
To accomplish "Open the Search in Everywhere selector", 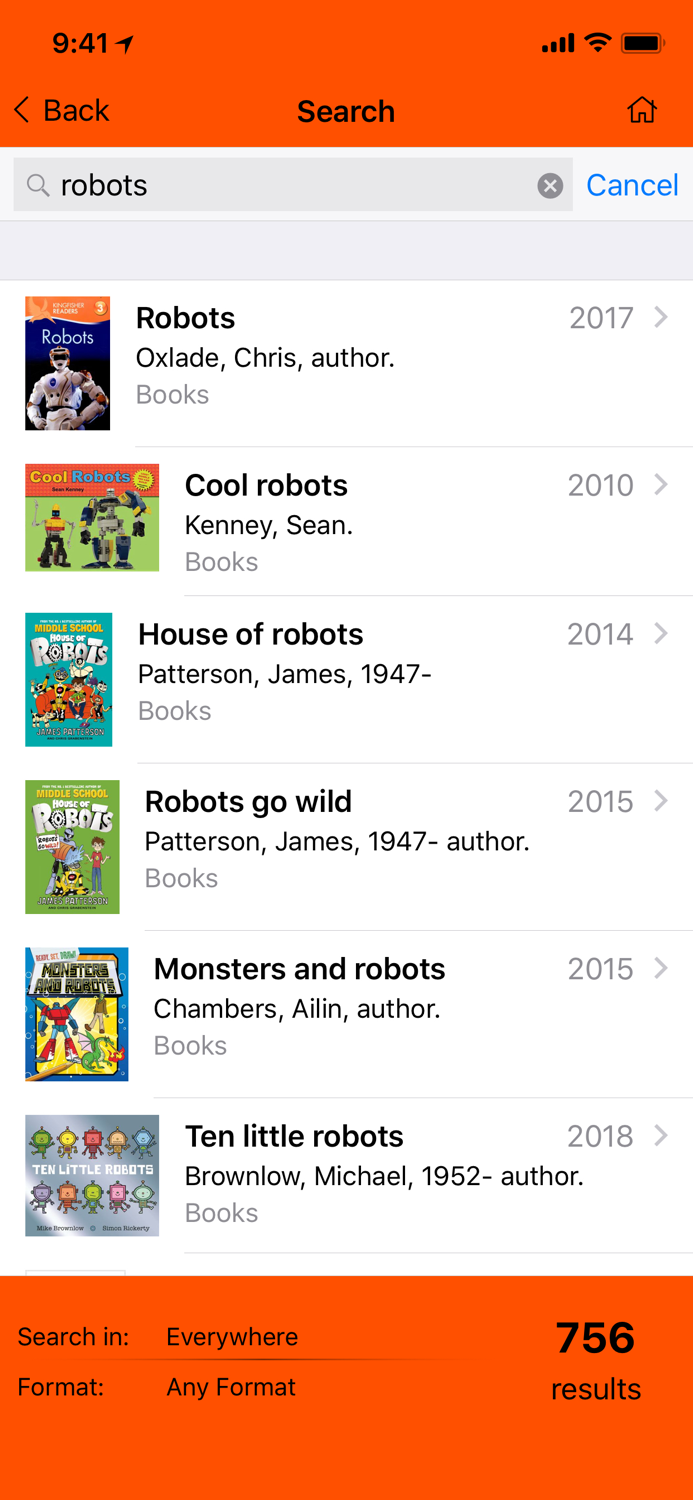I will tap(232, 1337).
